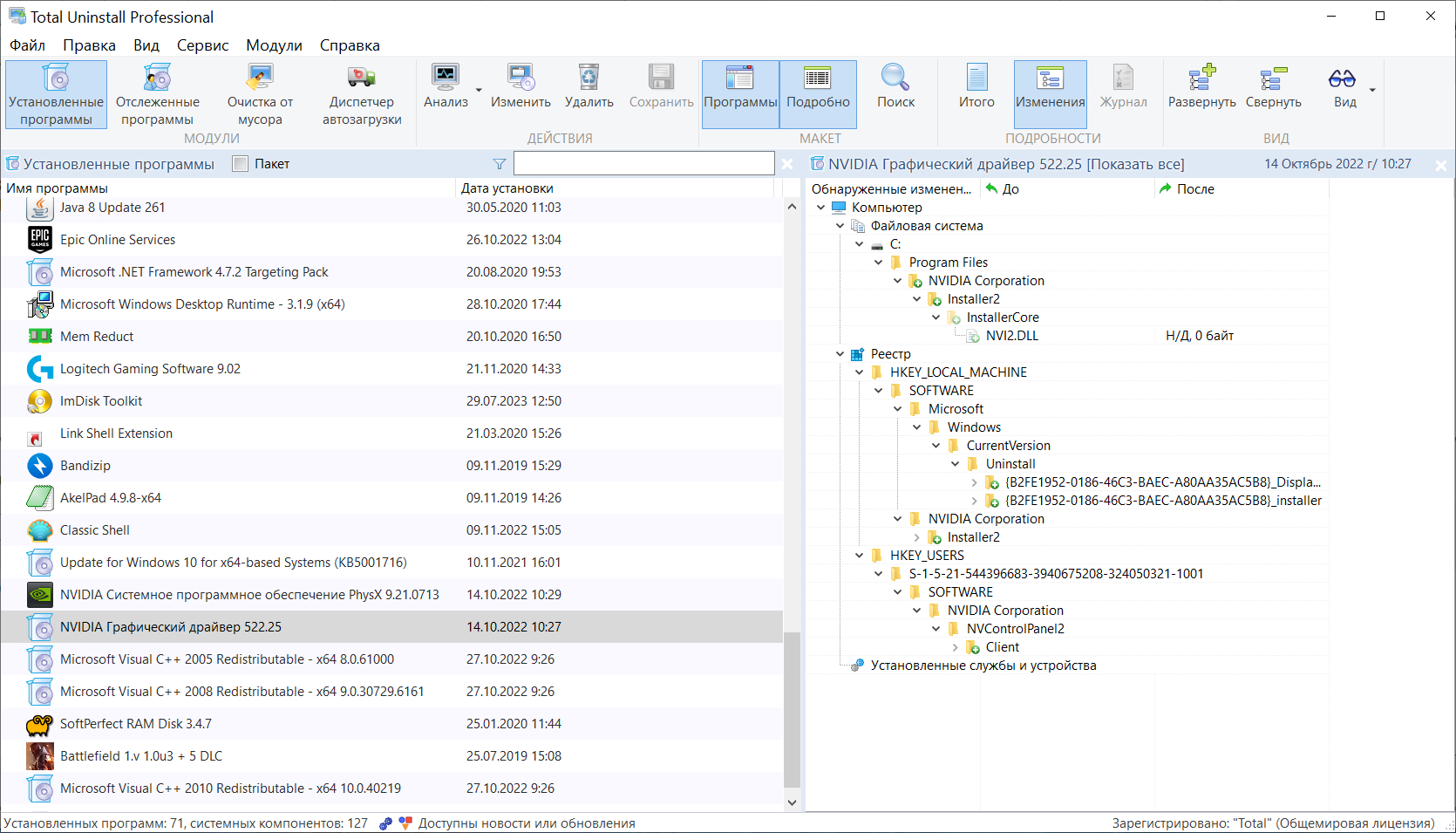Click the После column header
The image size is (1456, 833).
(x=1242, y=189)
